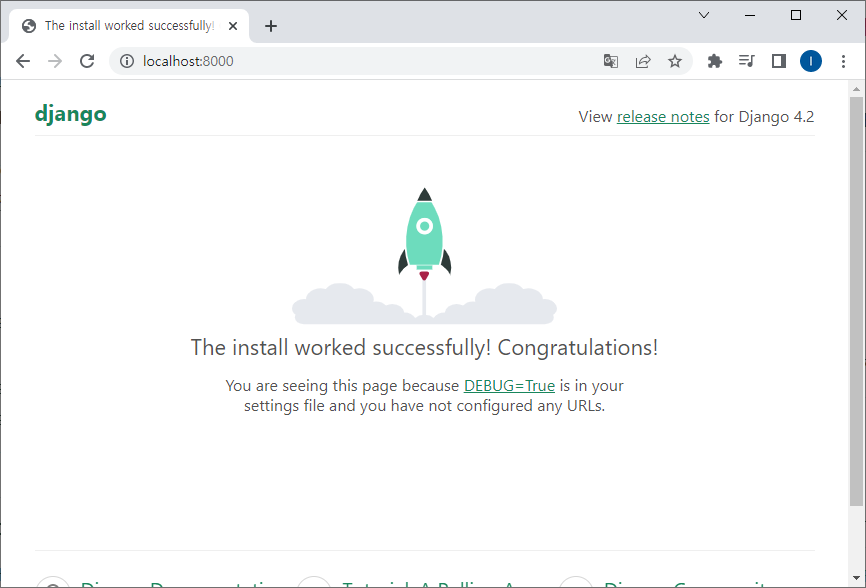The width and height of the screenshot is (866, 588).
Task: Open the Extensions puzzle icon
Action: click(715, 61)
